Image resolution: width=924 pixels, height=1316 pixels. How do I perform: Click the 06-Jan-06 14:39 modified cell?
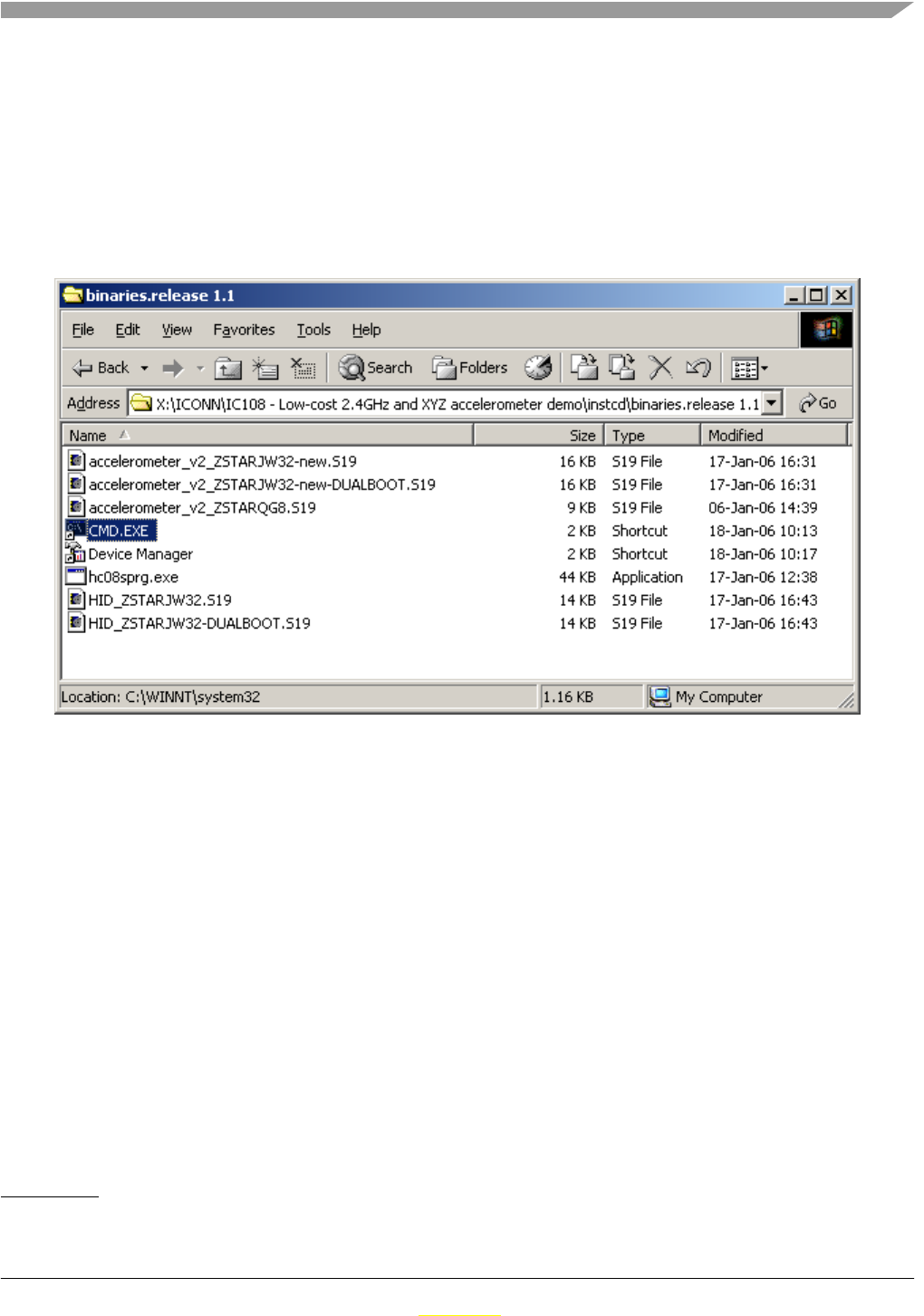click(x=763, y=508)
